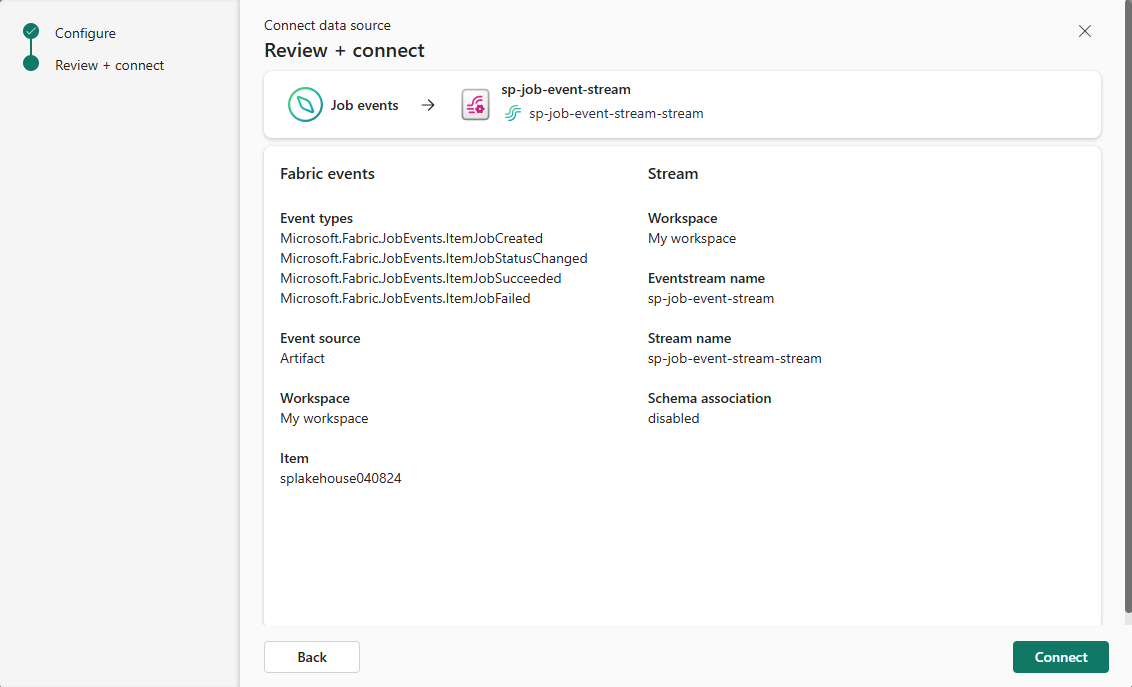Click the Review + connect step dot

click(31, 64)
